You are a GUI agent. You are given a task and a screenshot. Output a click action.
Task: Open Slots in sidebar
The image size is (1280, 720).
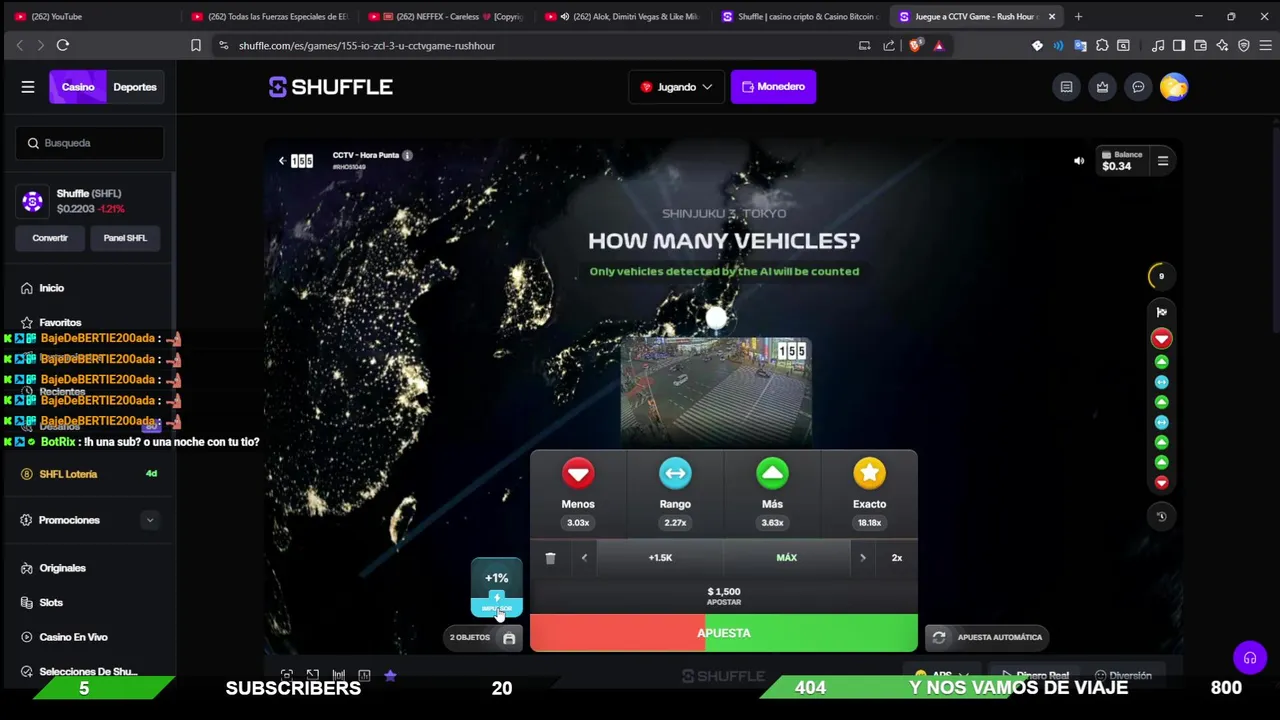[x=51, y=603]
